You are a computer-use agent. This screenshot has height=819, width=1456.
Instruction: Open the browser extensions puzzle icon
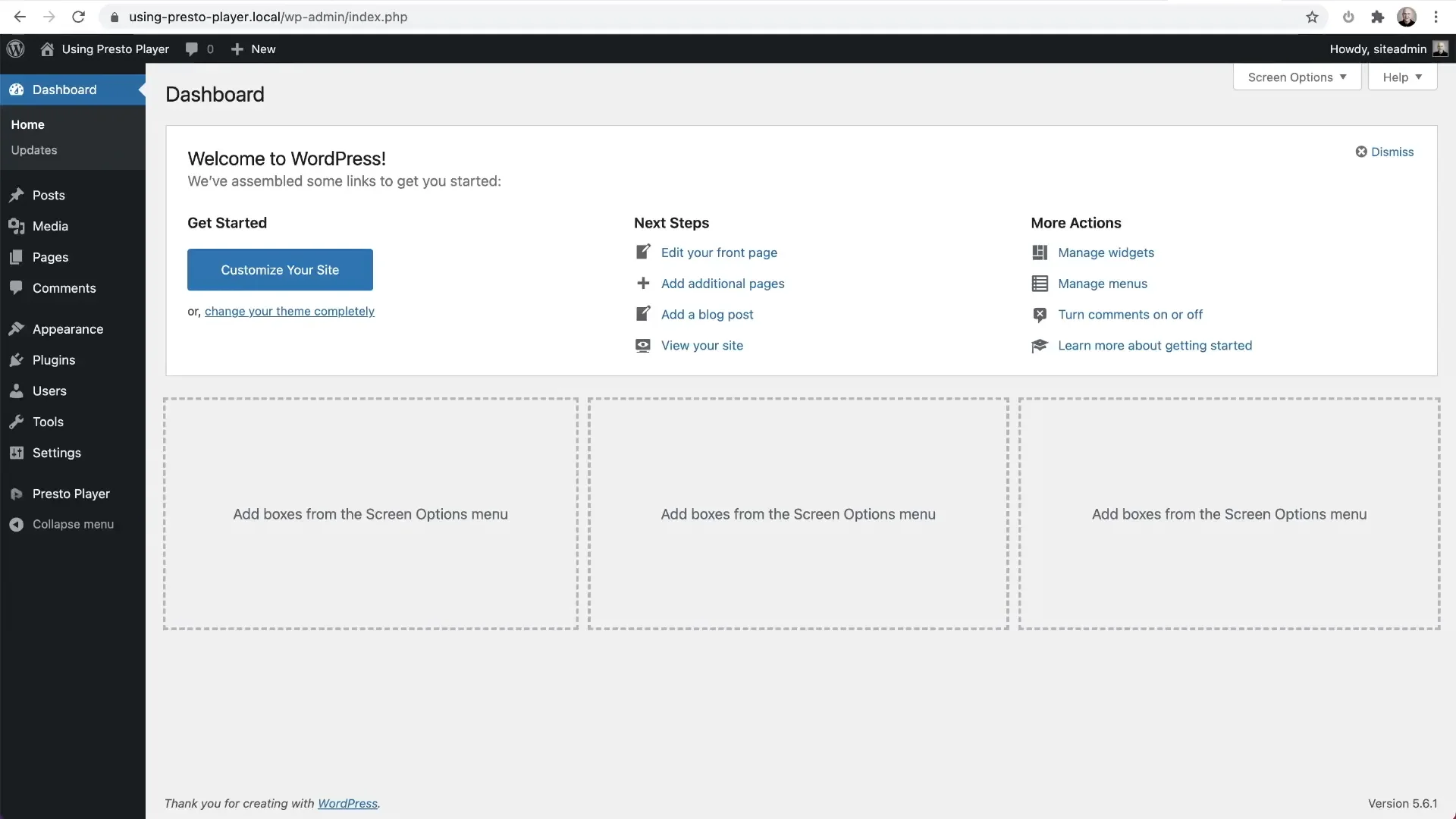pyautogui.click(x=1378, y=17)
